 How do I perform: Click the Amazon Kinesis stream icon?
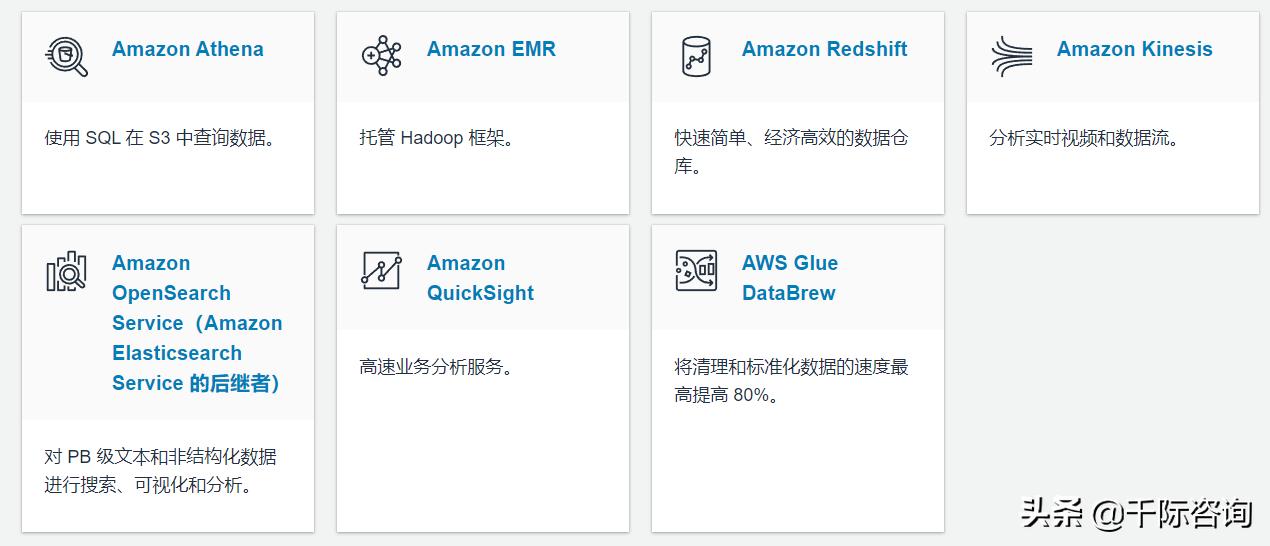[1011, 55]
